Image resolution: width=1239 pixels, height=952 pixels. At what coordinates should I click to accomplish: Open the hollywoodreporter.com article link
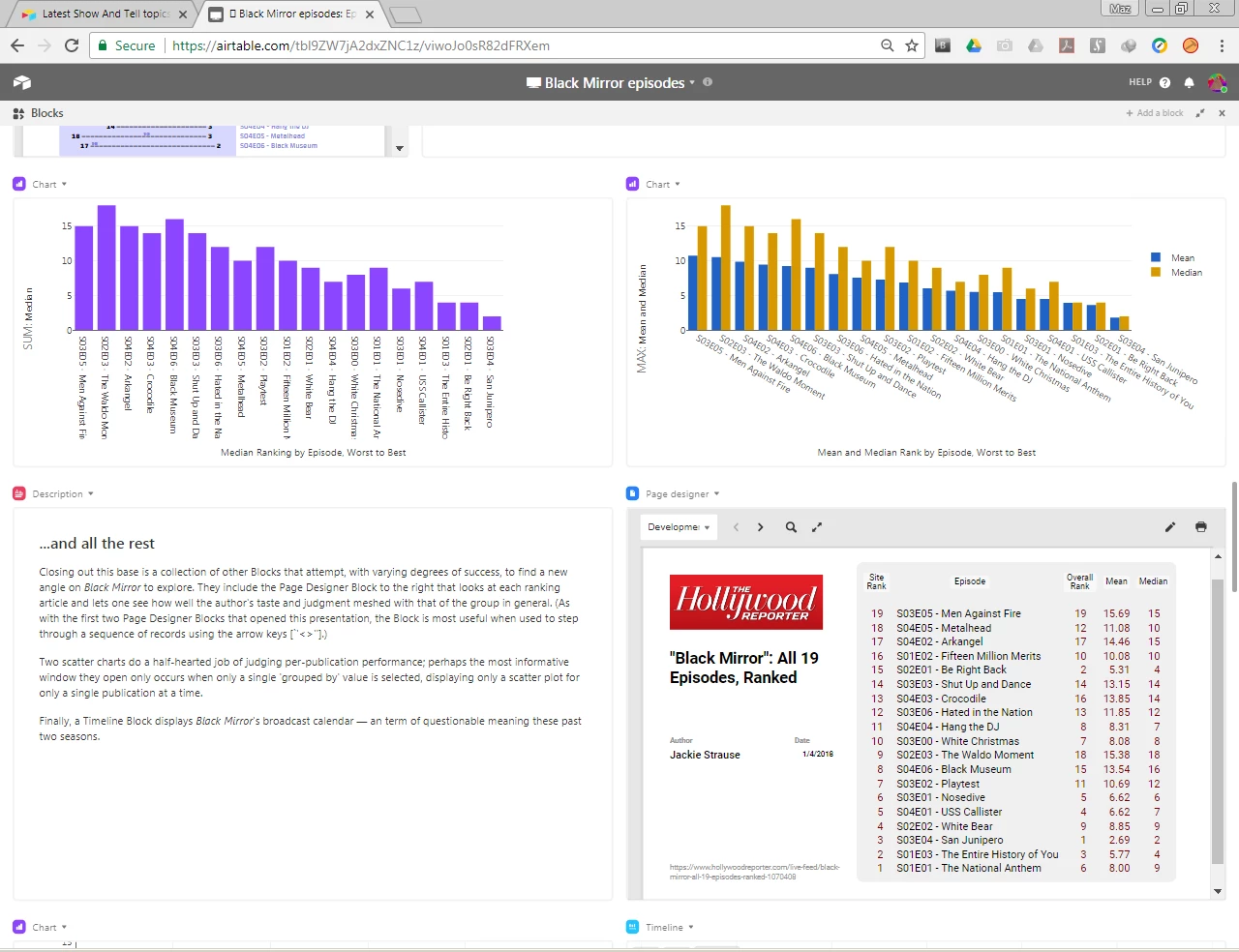pos(754,872)
